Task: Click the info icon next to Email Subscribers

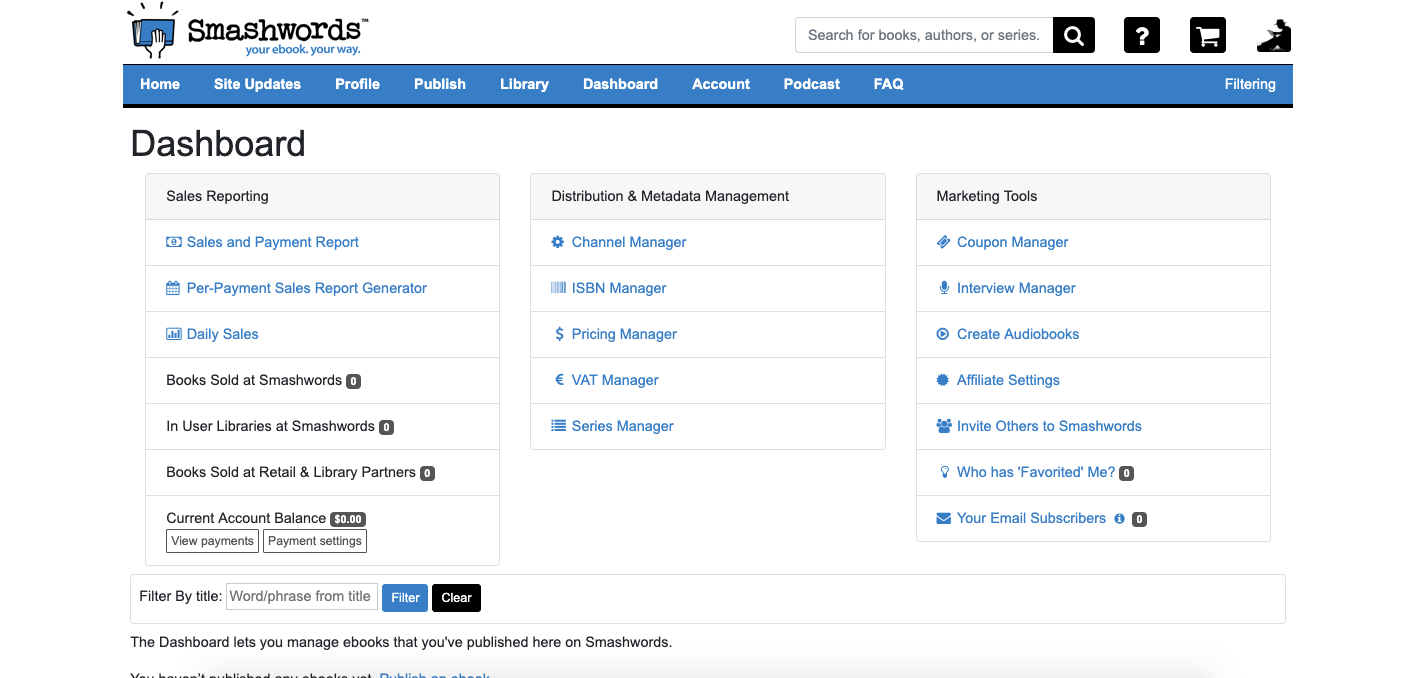Action: pos(1119,519)
